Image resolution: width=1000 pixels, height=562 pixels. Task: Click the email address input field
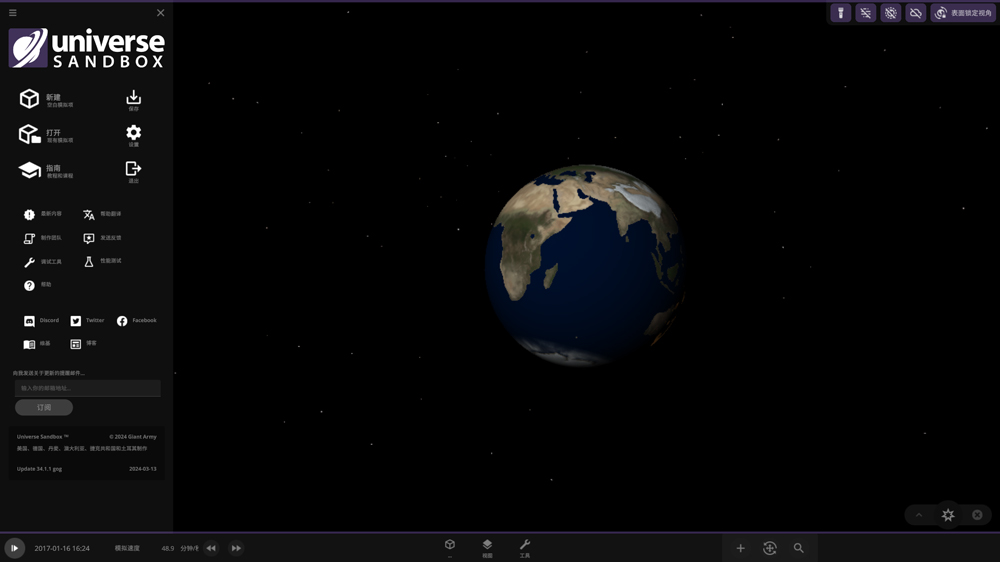pyautogui.click(x=87, y=388)
